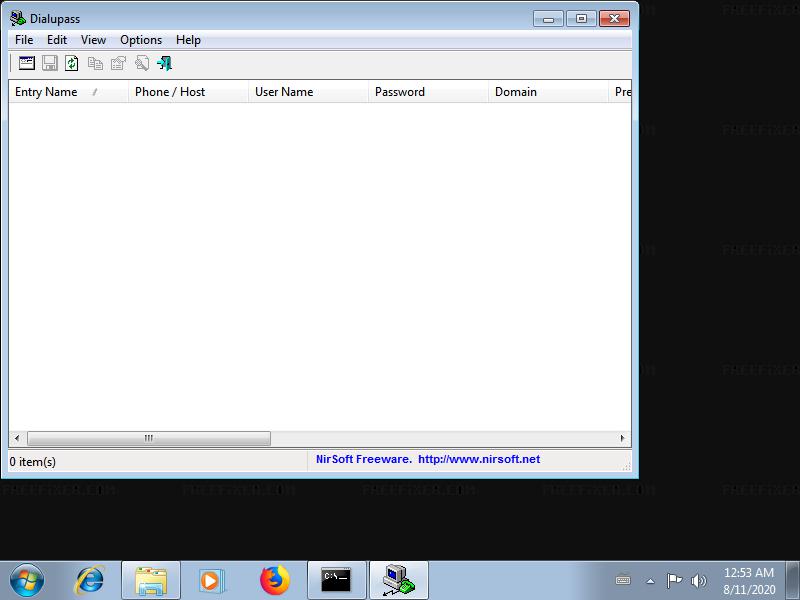Viewport: 800px width, 600px height.
Task: Open the Windows Start button
Action: point(27,580)
